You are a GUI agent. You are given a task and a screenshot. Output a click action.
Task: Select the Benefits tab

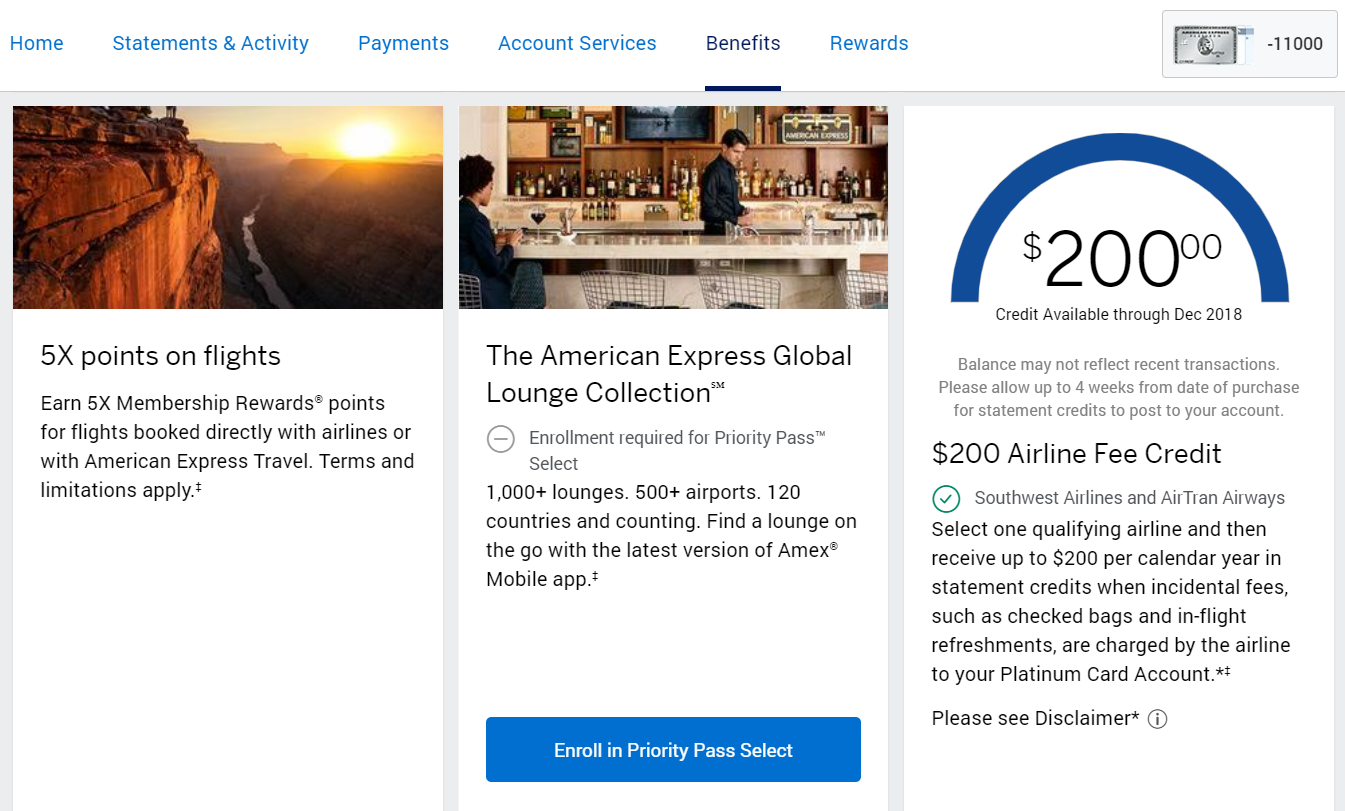[x=743, y=43]
